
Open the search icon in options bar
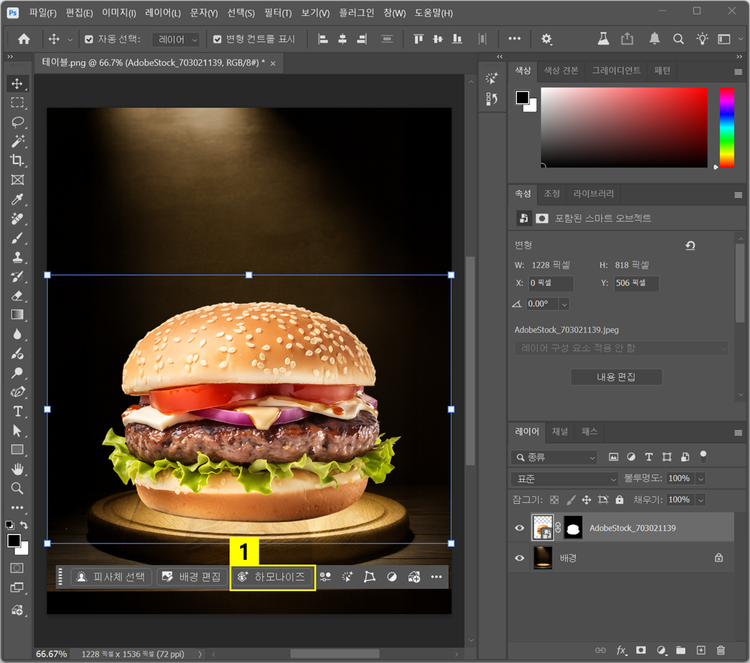(x=678, y=39)
